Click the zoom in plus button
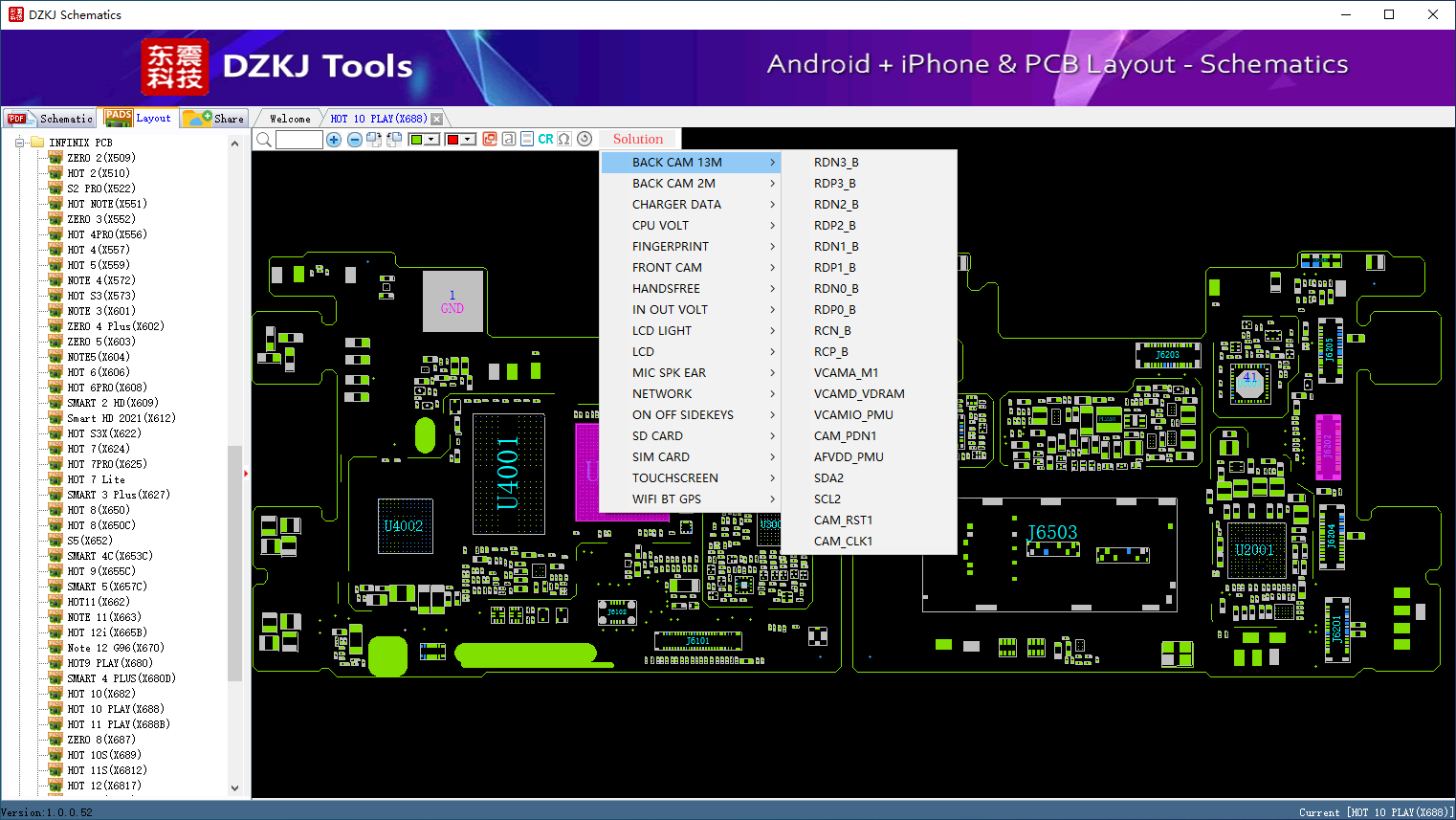1456x820 pixels. click(334, 140)
